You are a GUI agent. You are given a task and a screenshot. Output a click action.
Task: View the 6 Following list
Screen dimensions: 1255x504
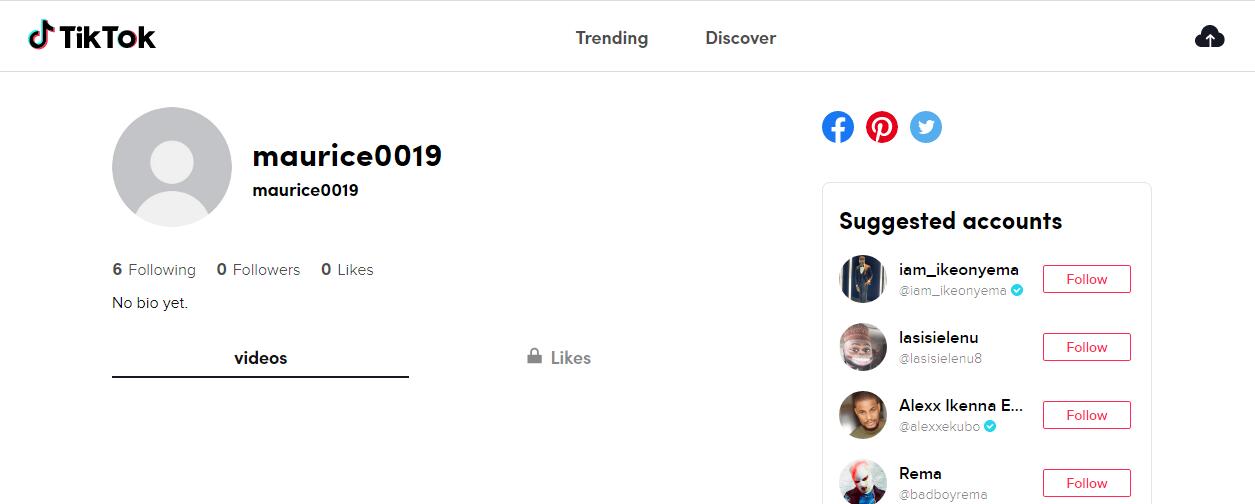pyautogui.click(x=154, y=270)
